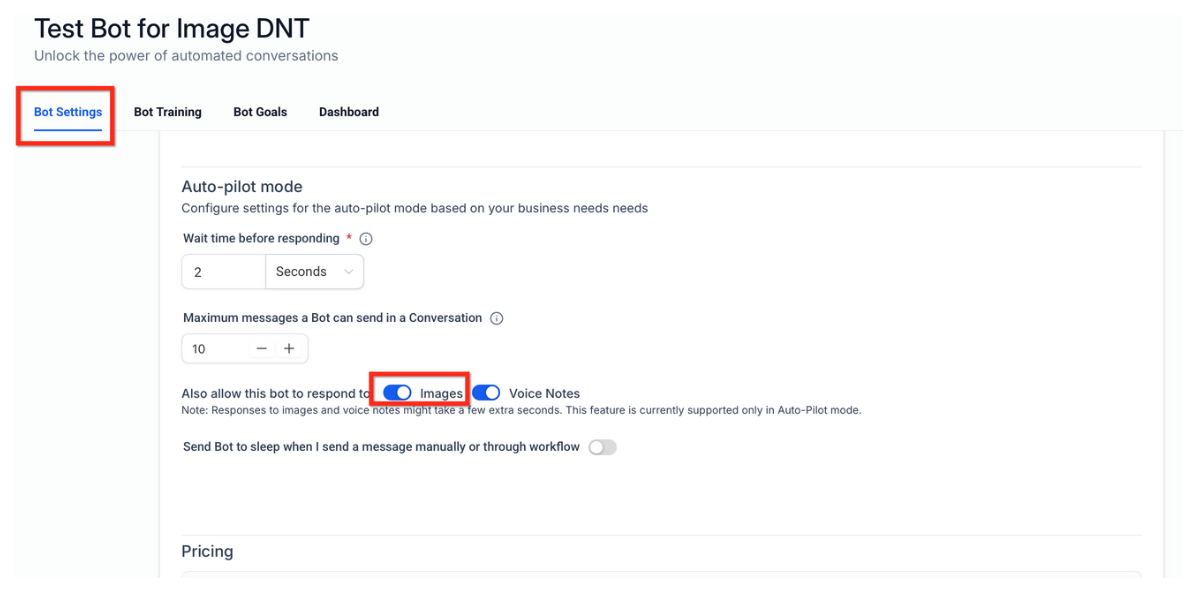Click the maximum messages number field

click(x=214, y=349)
